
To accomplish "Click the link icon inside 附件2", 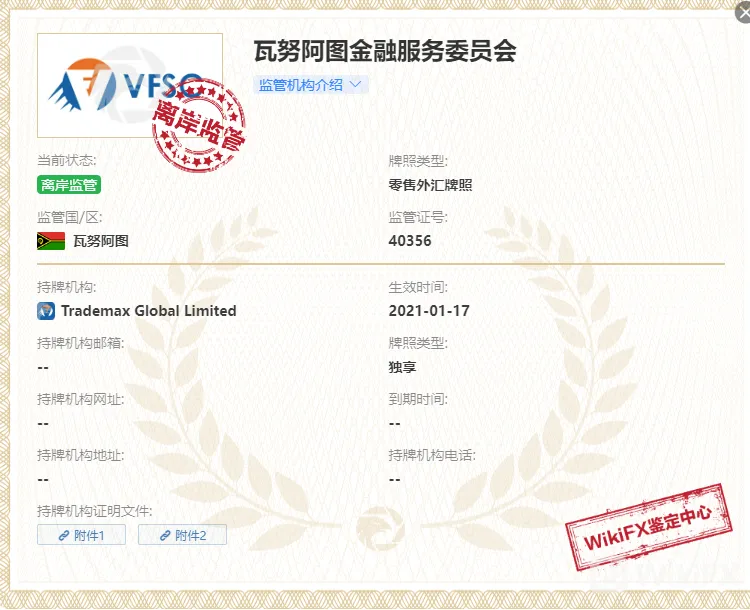I will pyautogui.click(x=165, y=535).
